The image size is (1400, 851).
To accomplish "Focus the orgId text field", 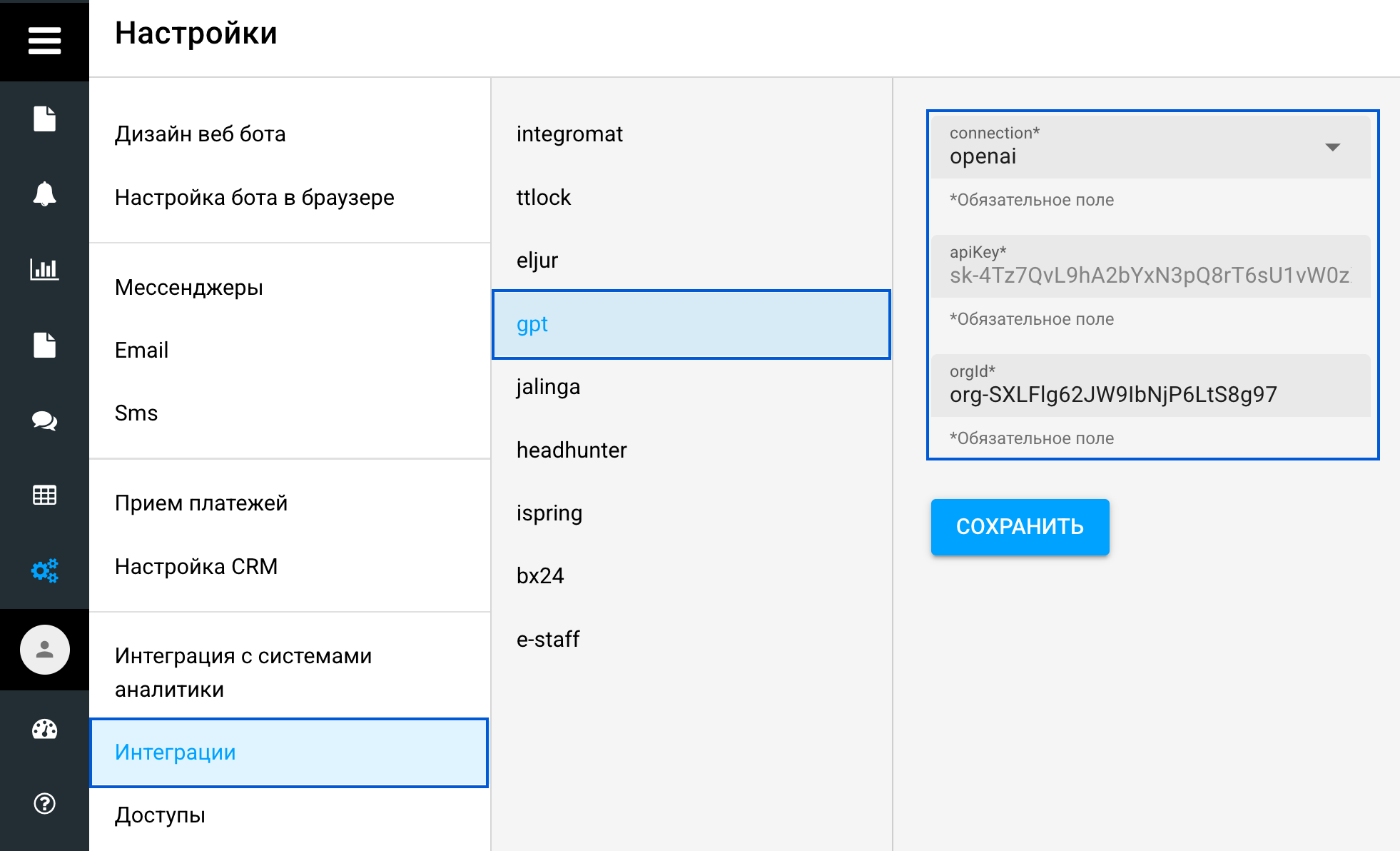I will click(1149, 394).
